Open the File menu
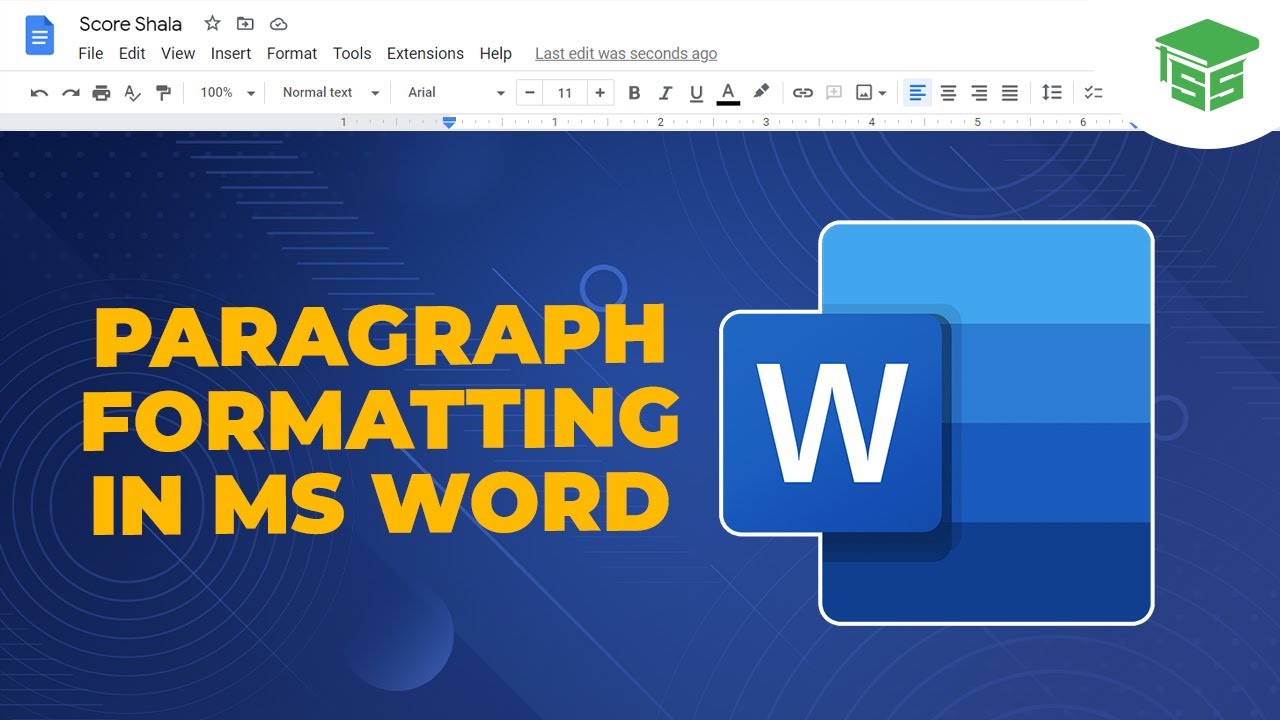 coord(90,54)
